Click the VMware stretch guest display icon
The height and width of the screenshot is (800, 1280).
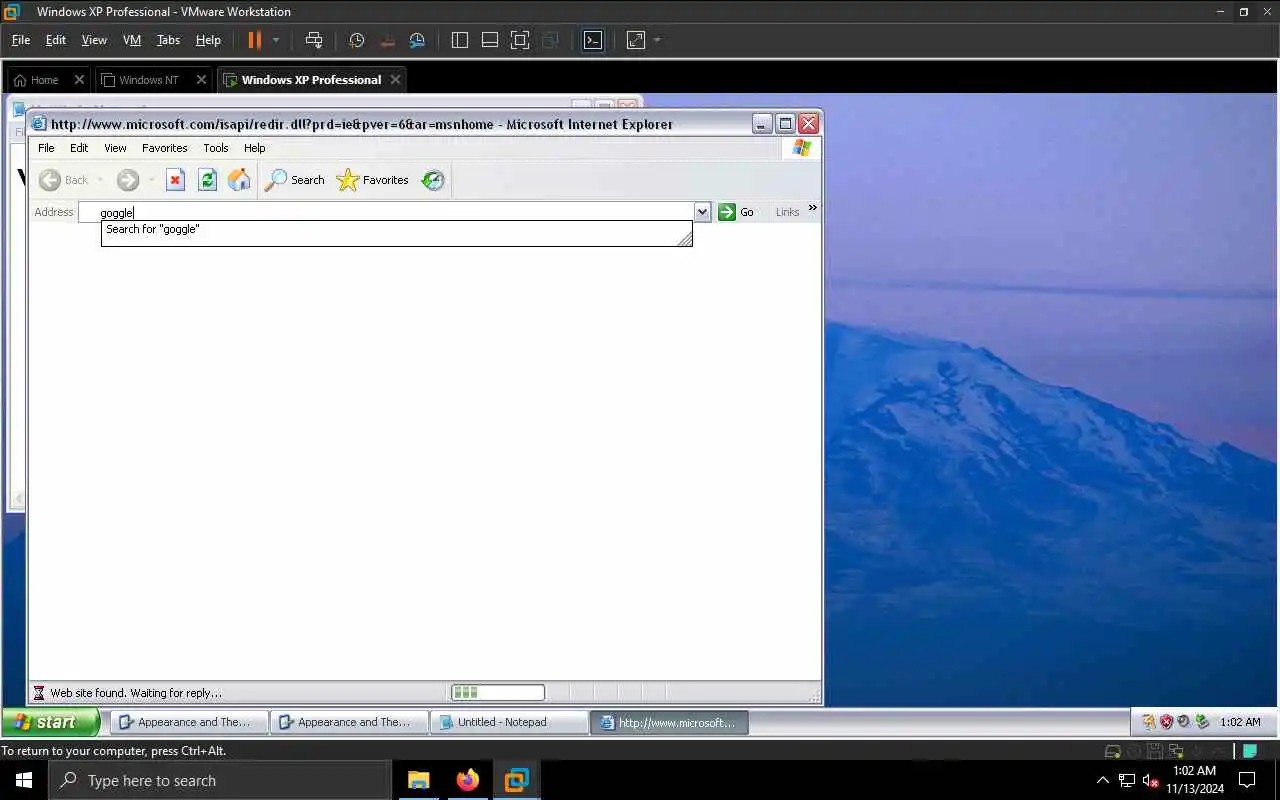coord(636,40)
